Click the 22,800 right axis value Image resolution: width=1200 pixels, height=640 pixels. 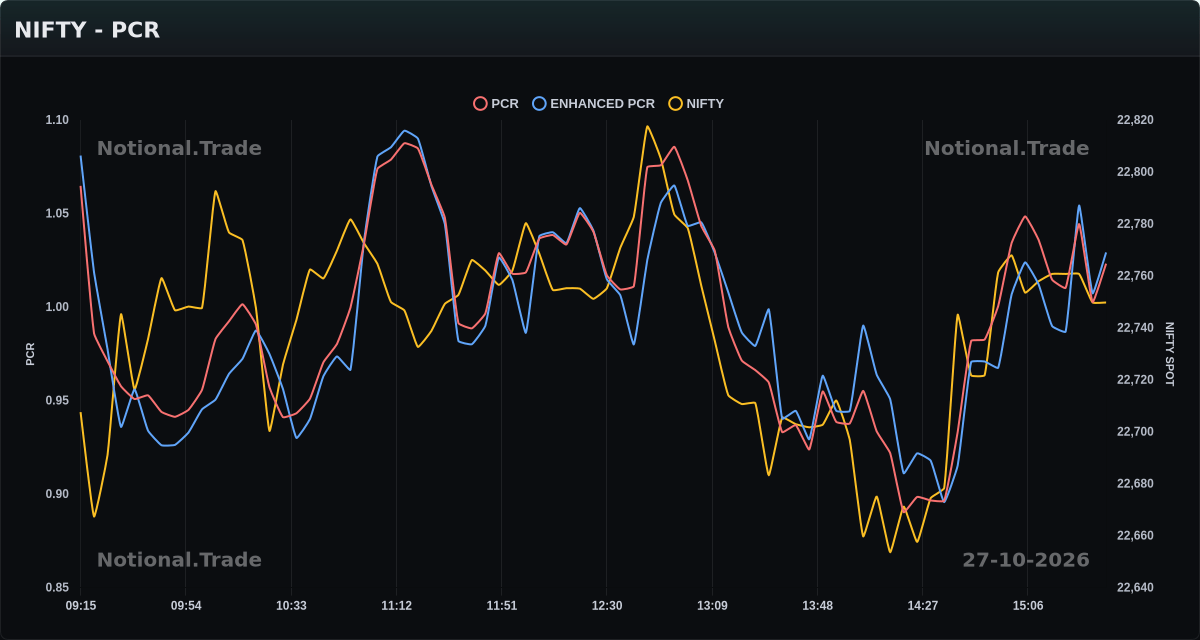[1135, 172]
